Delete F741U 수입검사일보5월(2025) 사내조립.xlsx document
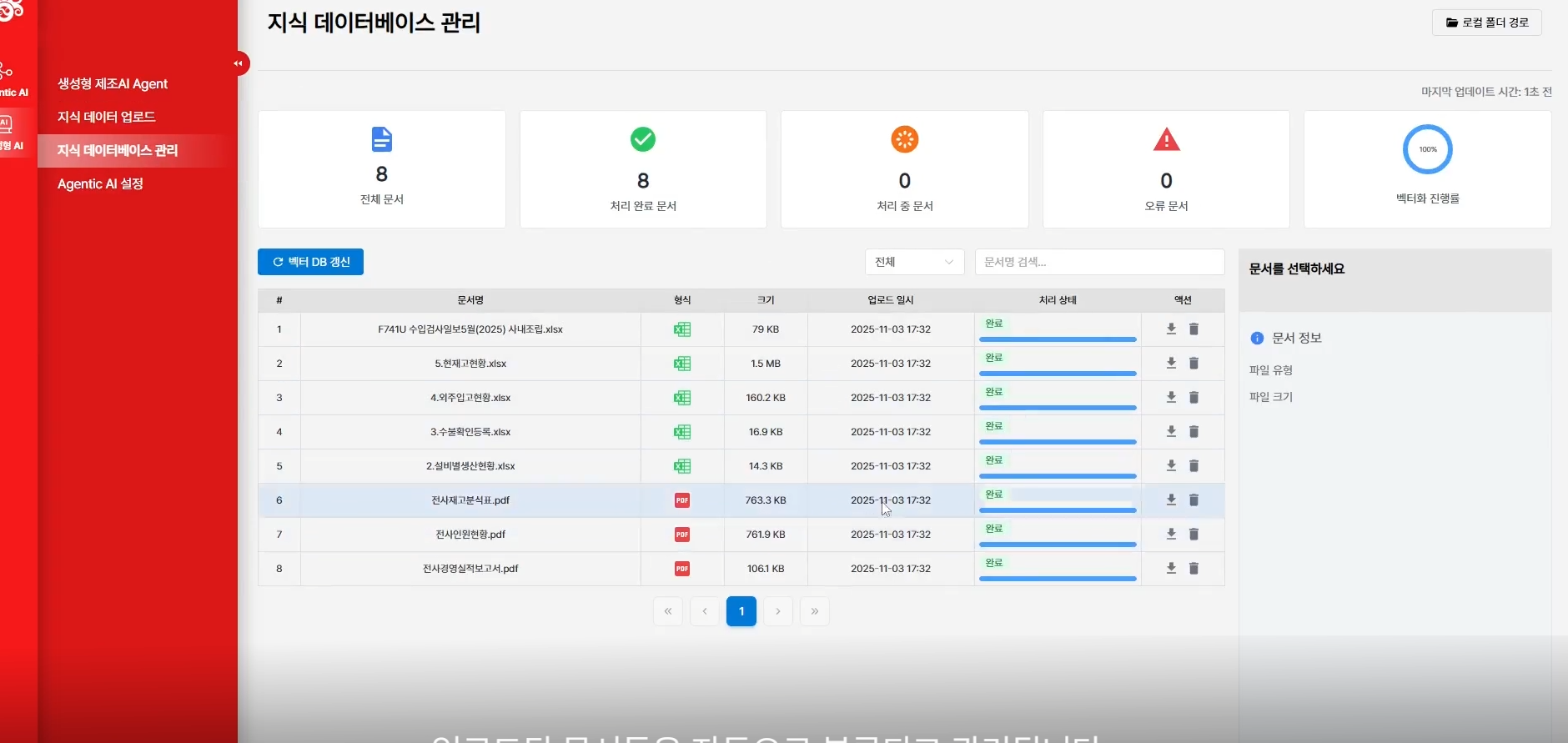Viewport: 1568px width, 743px height. [1194, 329]
